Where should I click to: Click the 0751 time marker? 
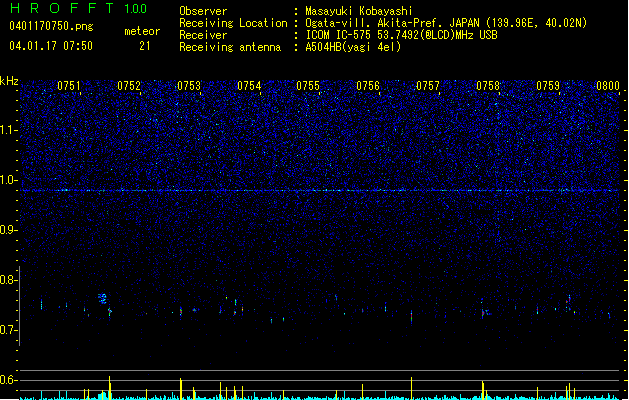(69, 86)
